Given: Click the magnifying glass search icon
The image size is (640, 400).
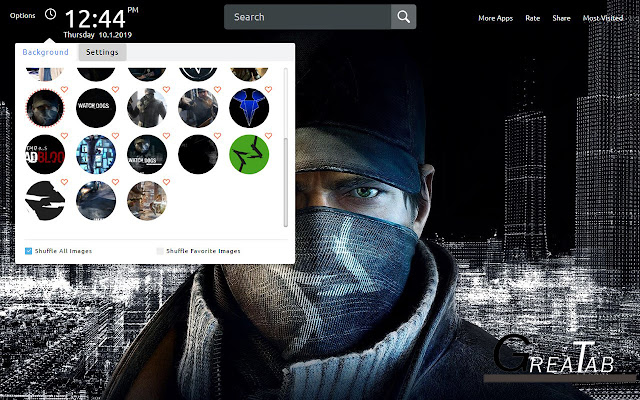Looking at the screenshot, I should pos(403,17).
